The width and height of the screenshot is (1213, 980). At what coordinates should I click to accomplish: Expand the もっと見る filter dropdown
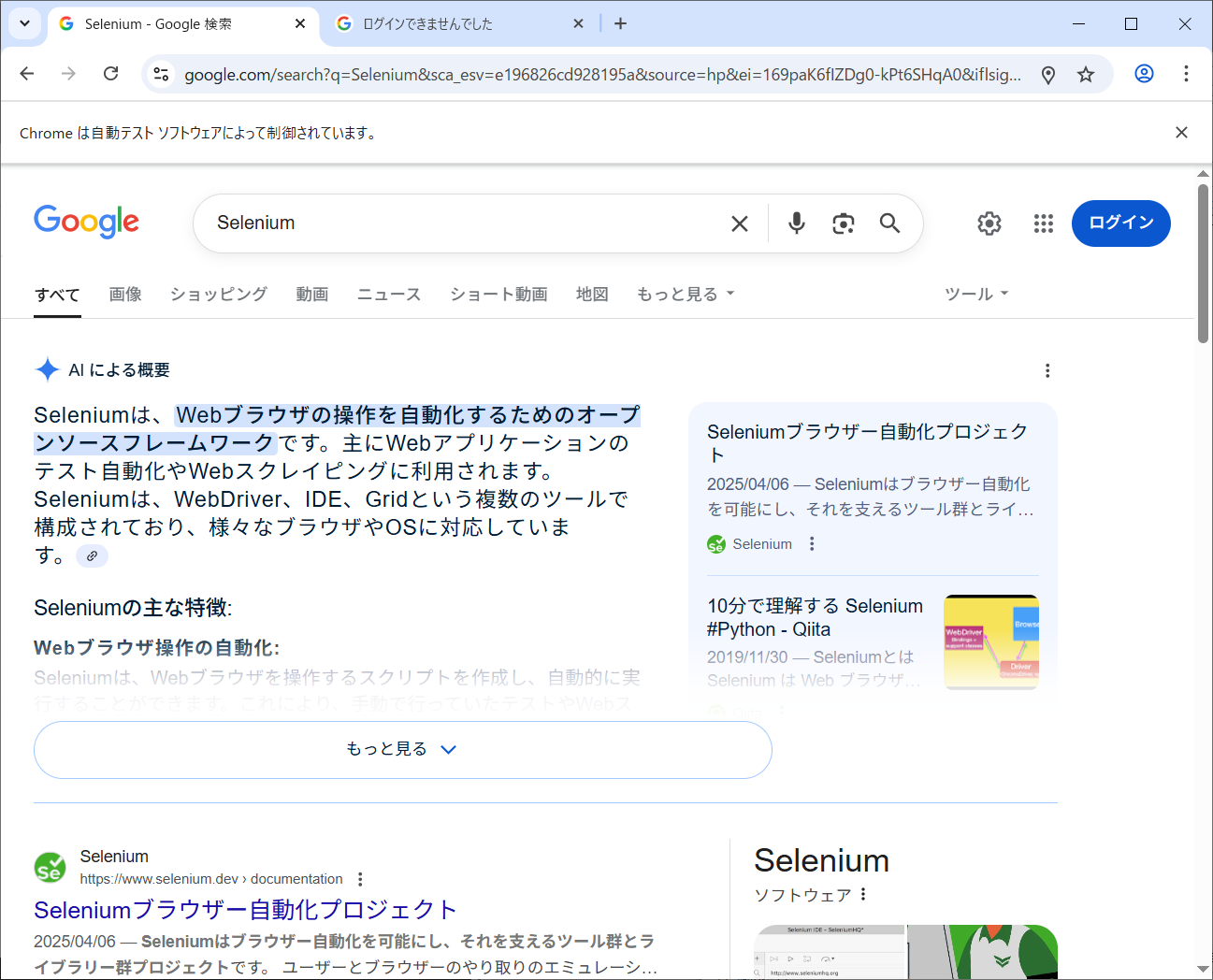click(x=685, y=295)
